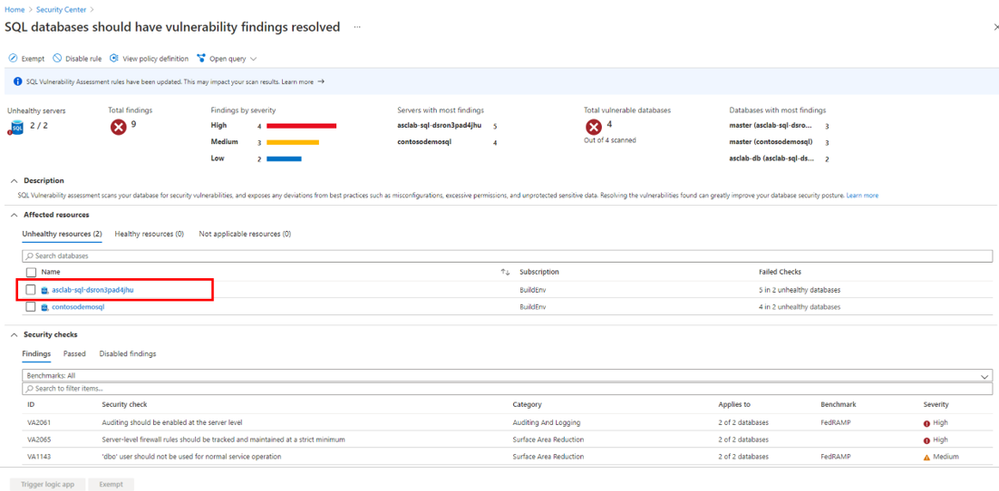Collapse the Affected resources section
Screen dimensions: 999x491
pyautogui.click(x=14, y=215)
